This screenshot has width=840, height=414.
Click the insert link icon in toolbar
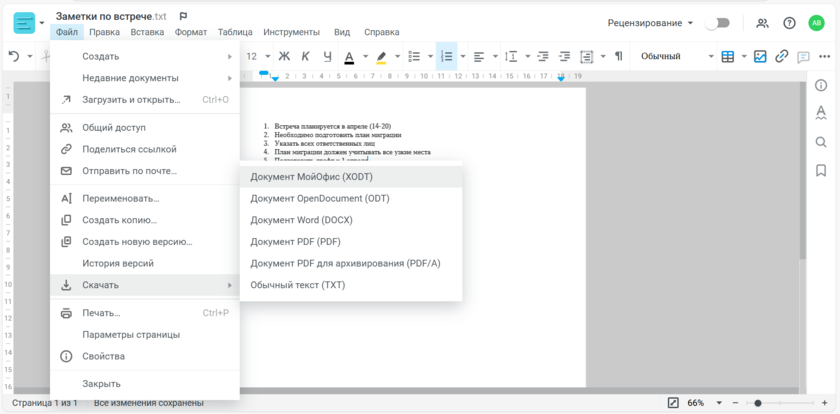(782, 57)
